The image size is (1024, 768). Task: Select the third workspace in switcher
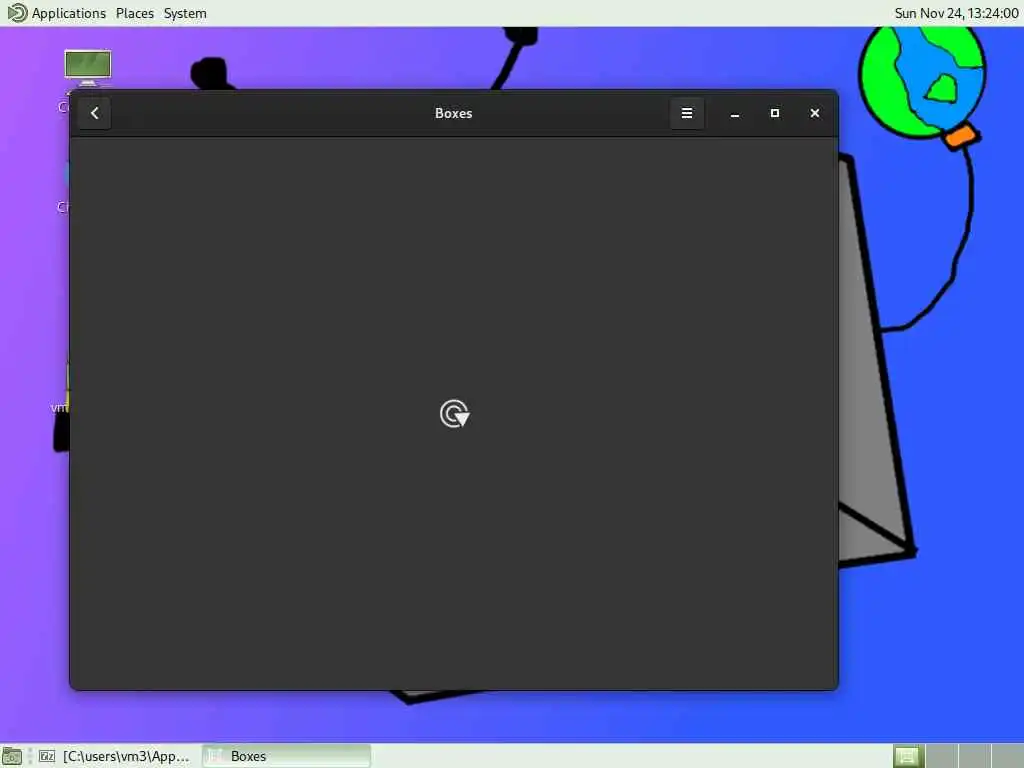(974, 756)
